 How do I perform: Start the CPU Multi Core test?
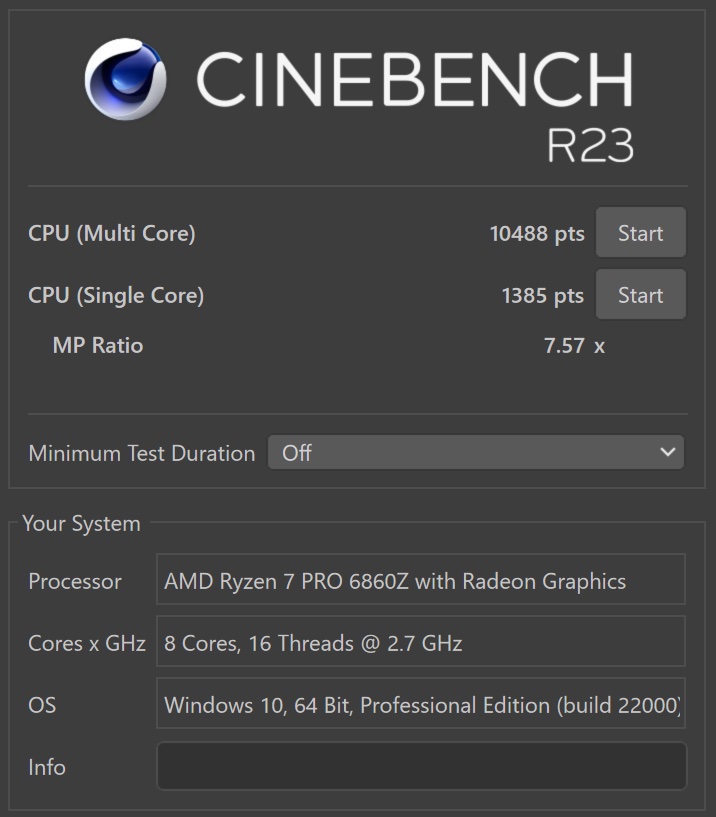click(640, 233)
